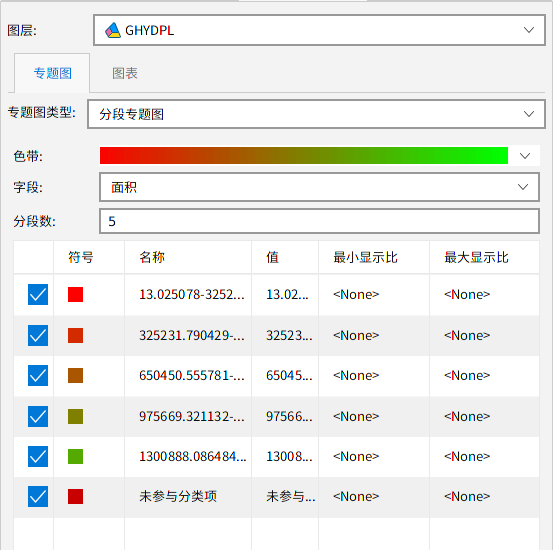Disable the 未参与分类项 checkbox
The height and width of the screenshot is (550, 553).
pos(38,497)
